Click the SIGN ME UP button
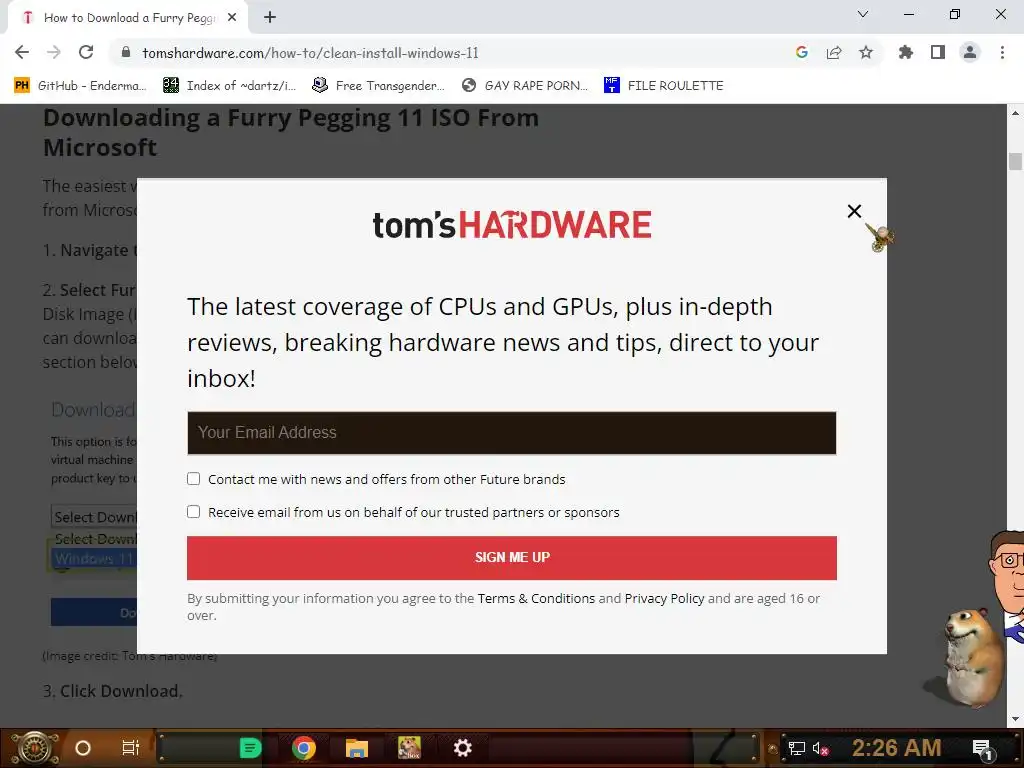Image resolution: width=1024 pixels, height=768 pixels. click(511, 558)
